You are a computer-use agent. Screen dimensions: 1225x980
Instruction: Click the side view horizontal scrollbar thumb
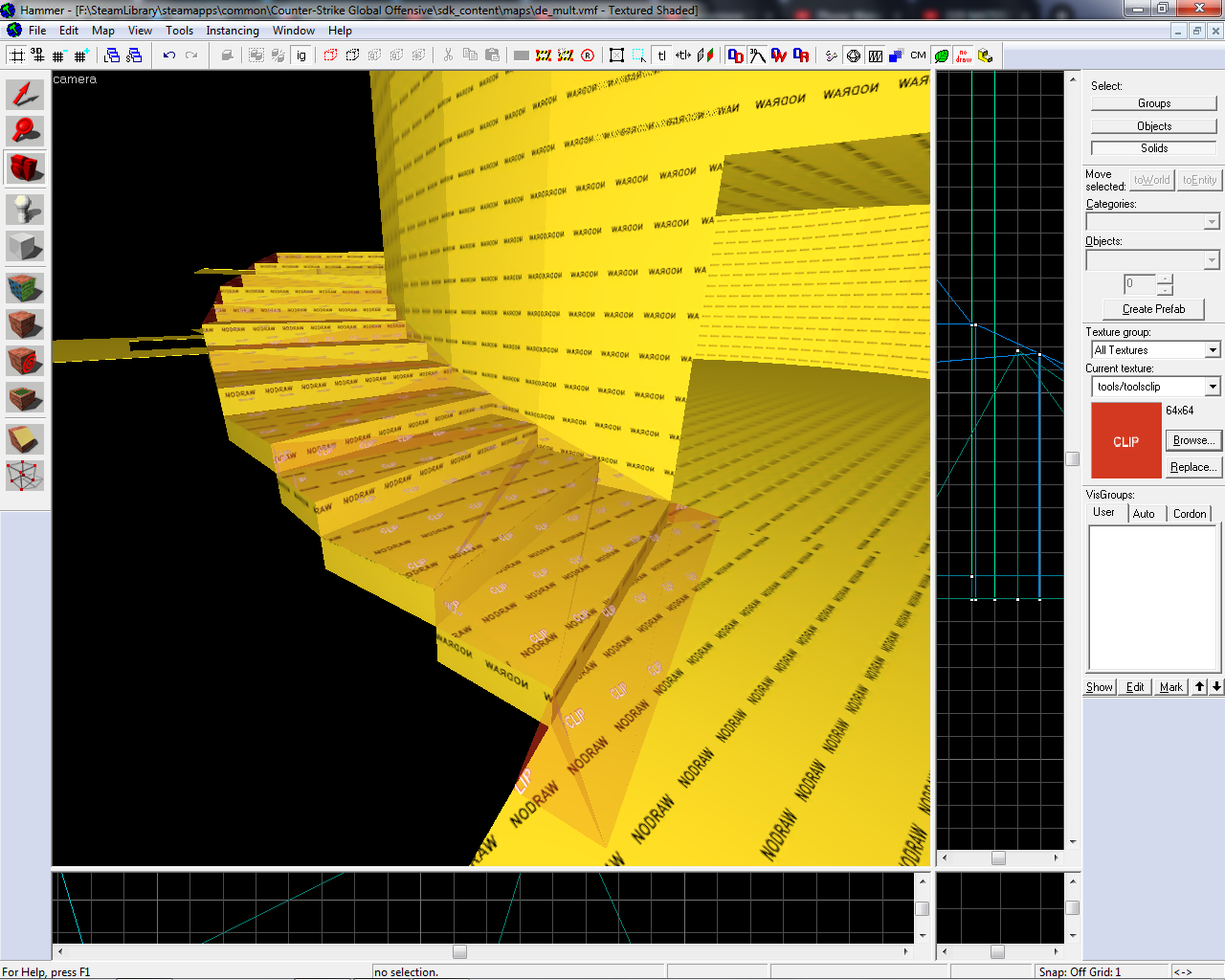click(998, 857)
